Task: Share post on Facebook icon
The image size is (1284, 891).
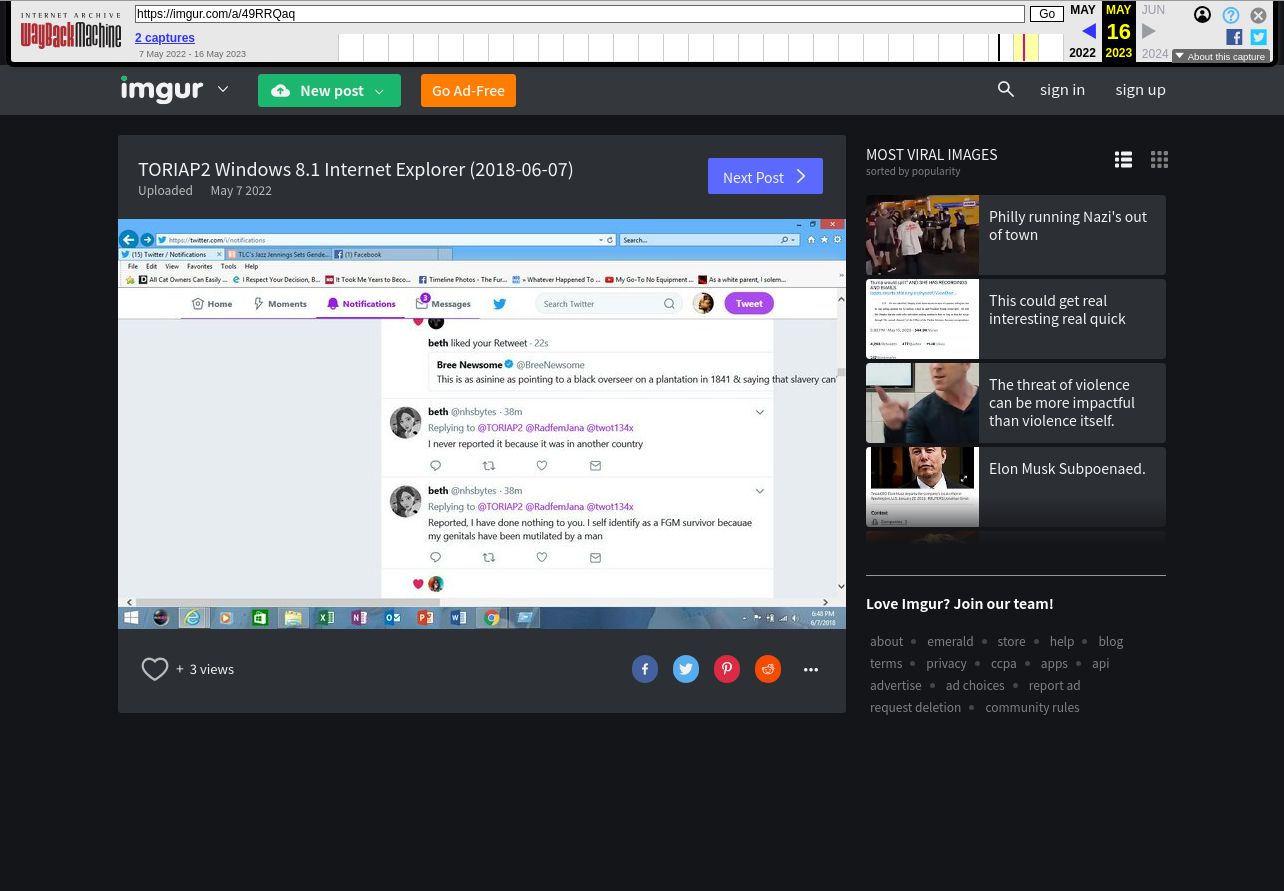Action: pos(645,669)
